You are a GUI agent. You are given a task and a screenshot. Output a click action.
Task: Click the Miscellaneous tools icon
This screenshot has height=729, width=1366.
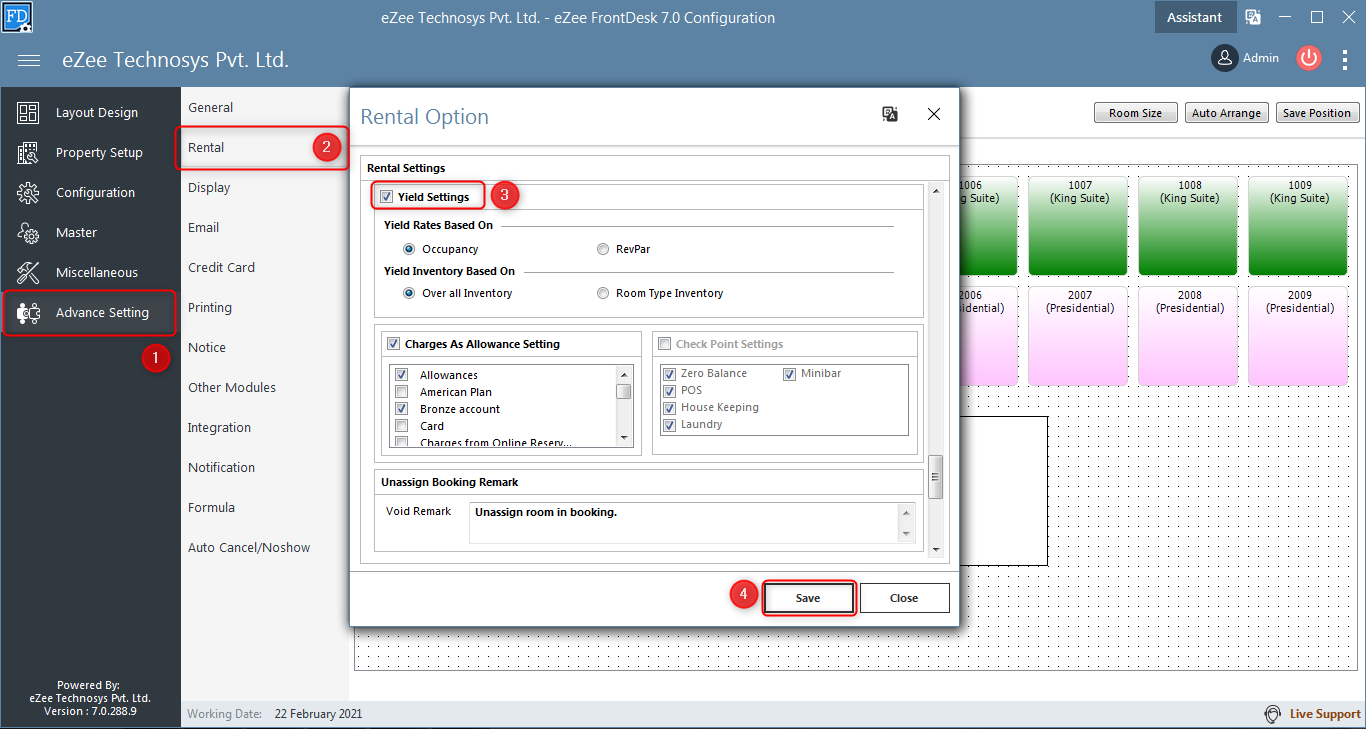coord(28,273)
